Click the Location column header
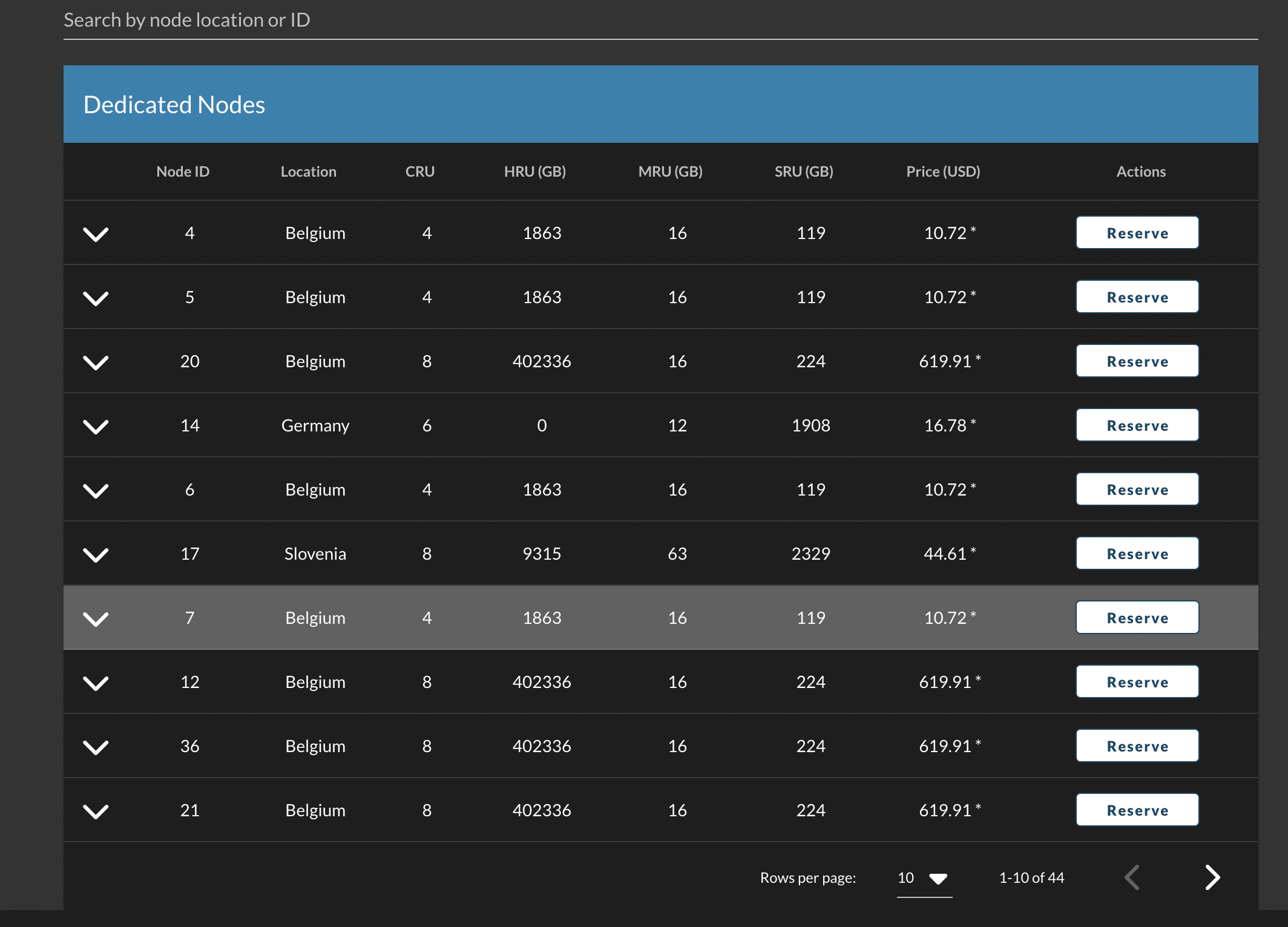 pyautogui.click(x=309, y=171)
